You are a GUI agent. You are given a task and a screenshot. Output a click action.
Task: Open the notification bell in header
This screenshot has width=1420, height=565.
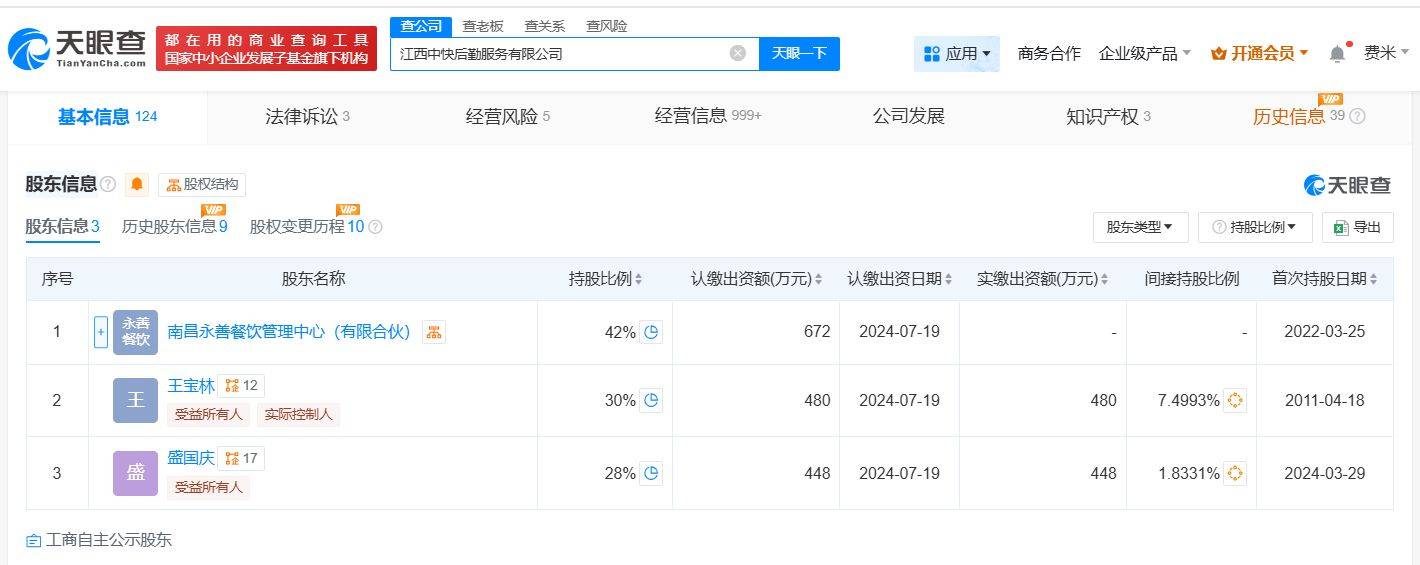[x=1337, y=53]
